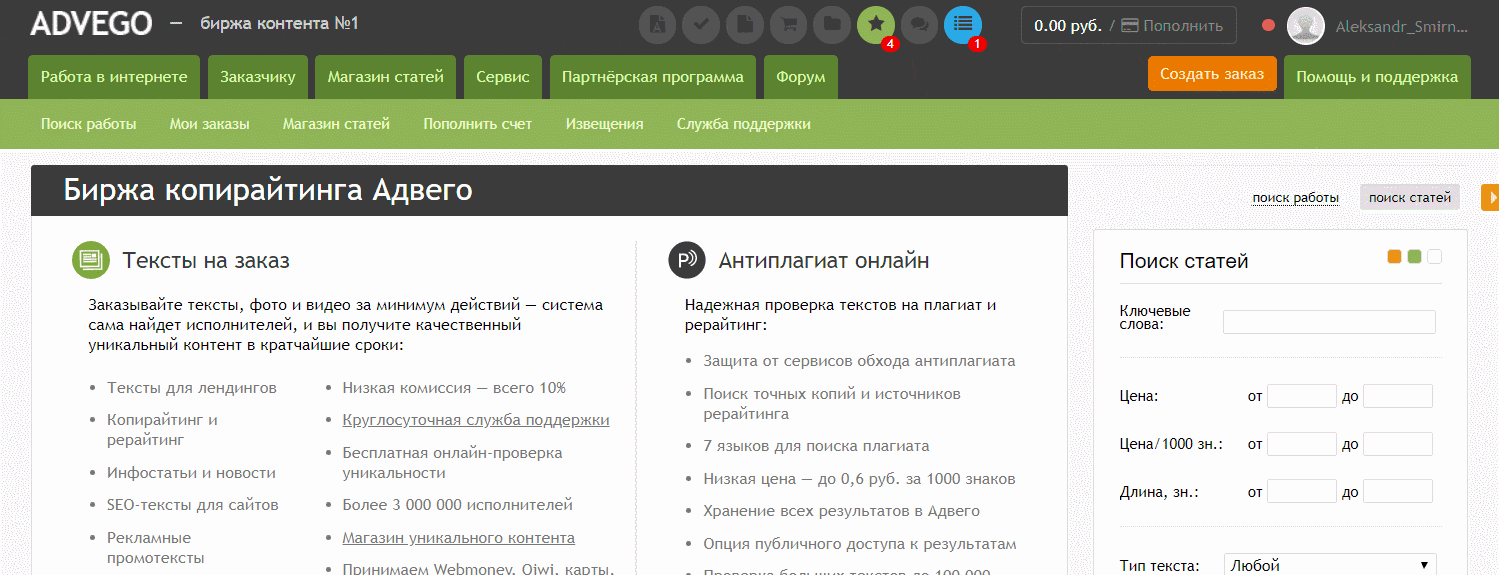Click the Антиплагиат онлайн round P icon
The width and height of the screenshot is (1499, 575).
687,260
